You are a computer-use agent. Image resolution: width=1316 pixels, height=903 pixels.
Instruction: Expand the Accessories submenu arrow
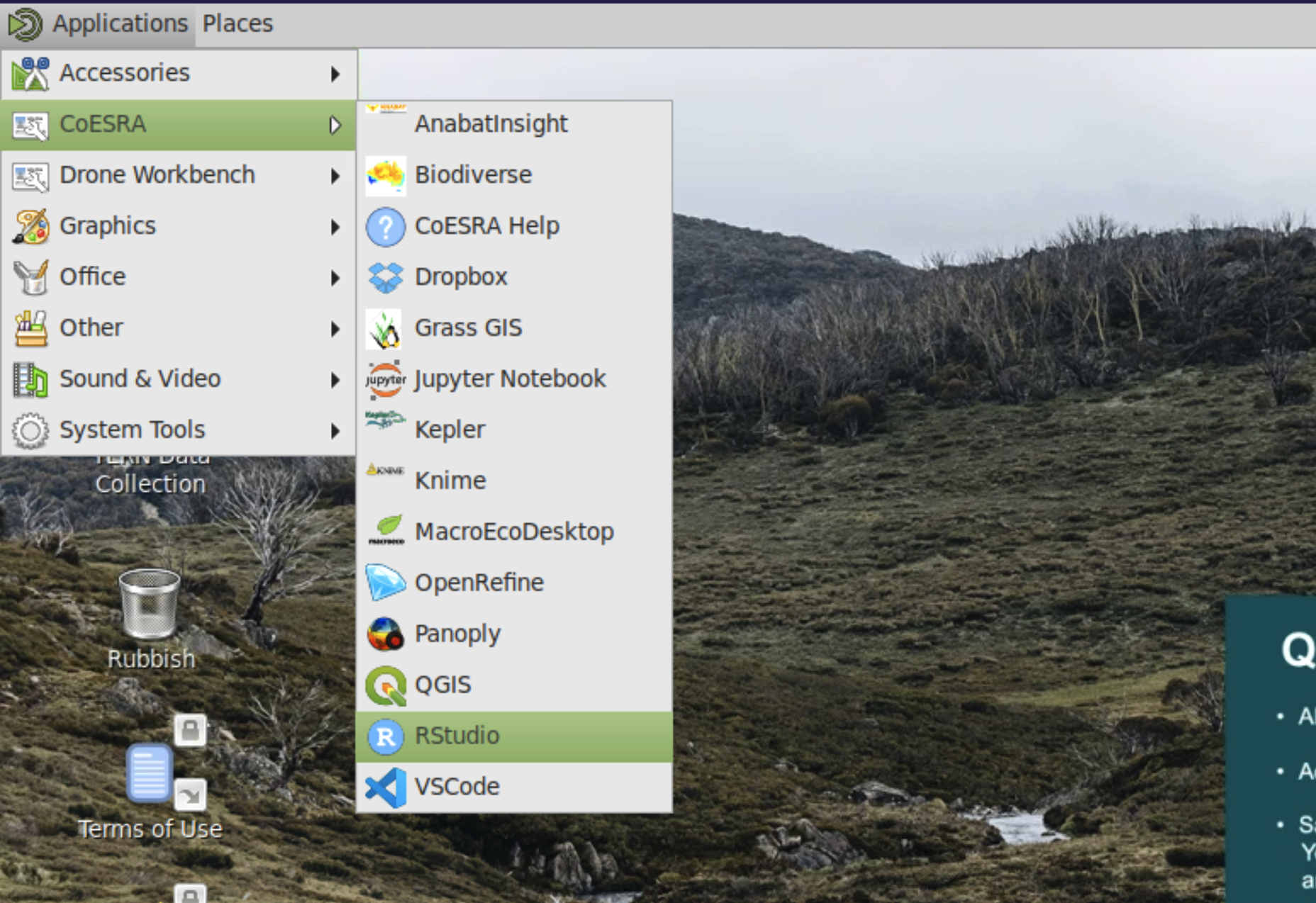(x=335, y=74)
